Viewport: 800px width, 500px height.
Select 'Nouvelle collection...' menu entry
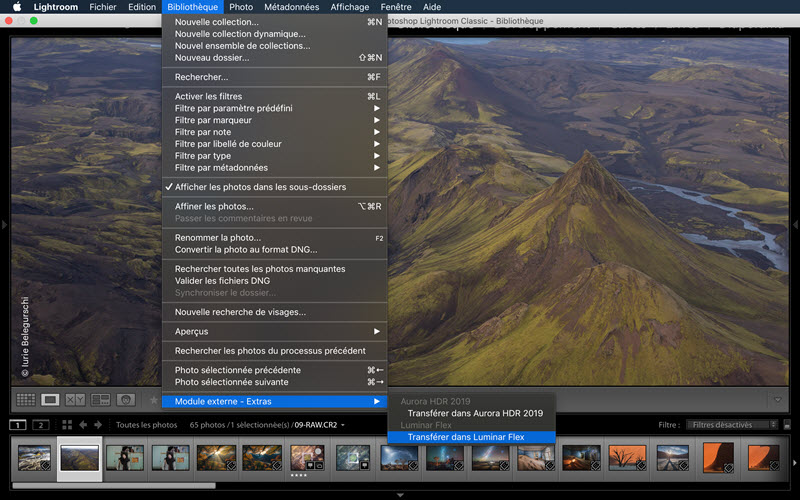tap(217, 22)
